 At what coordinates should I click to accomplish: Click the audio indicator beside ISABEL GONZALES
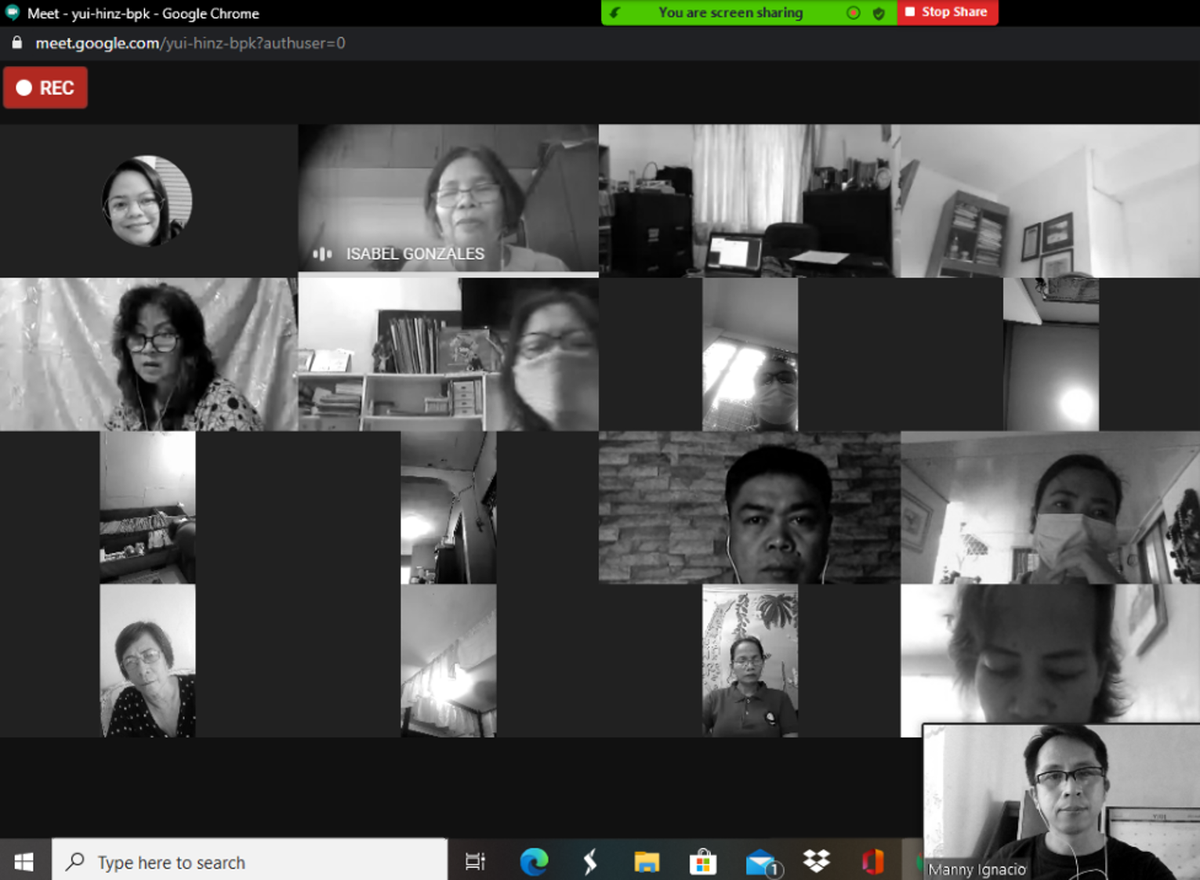(322, 254)
